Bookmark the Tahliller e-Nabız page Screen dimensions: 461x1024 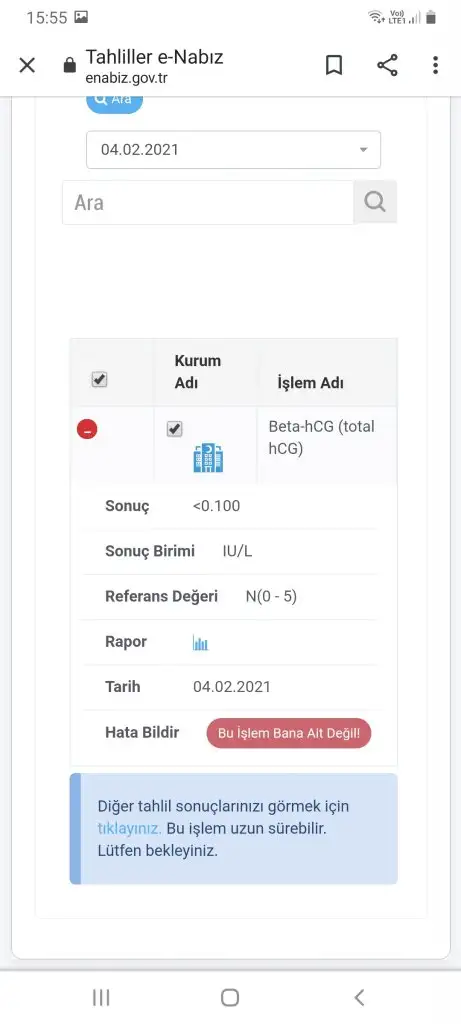[x=334, y=65]
